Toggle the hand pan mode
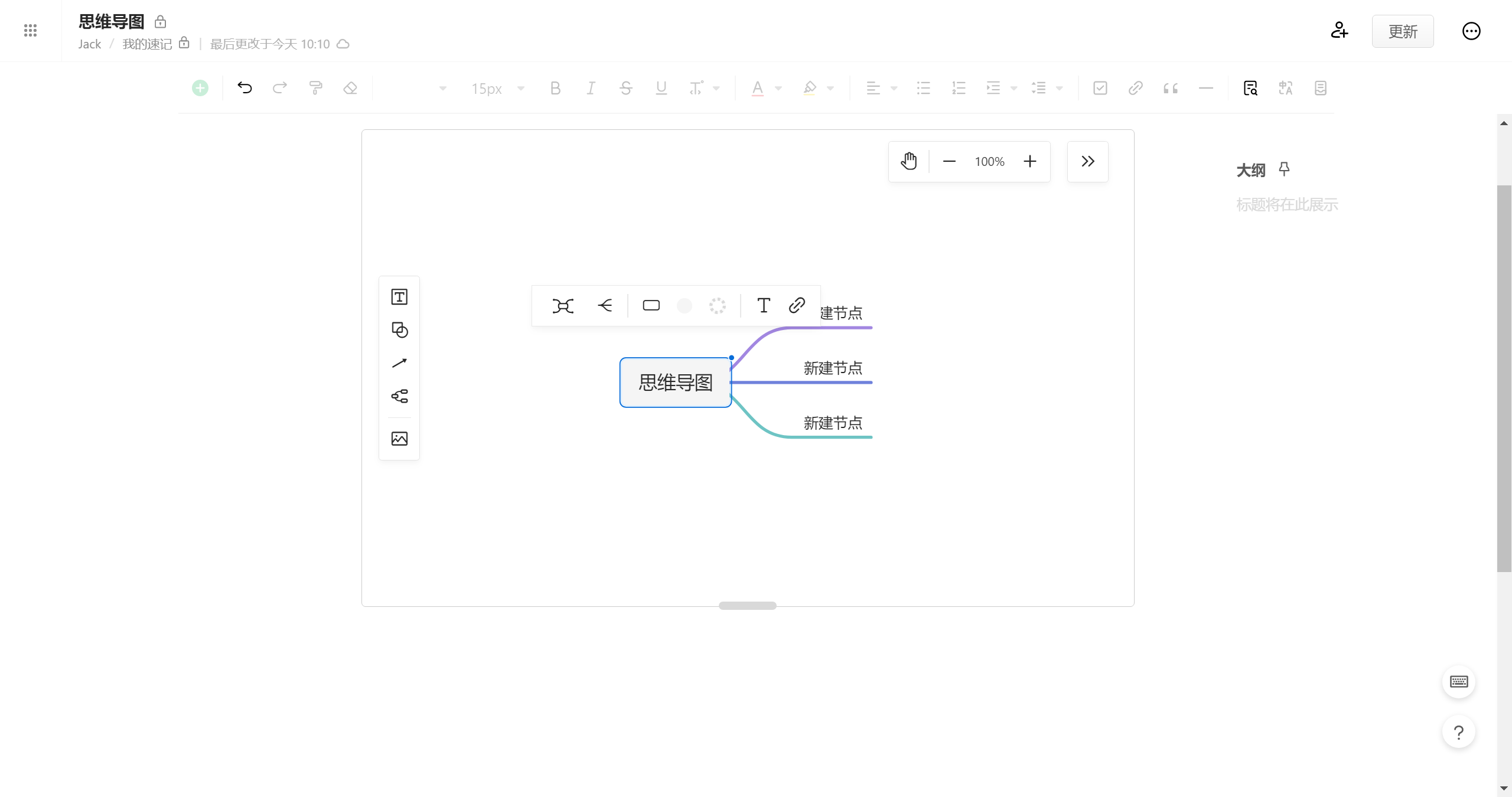This screenshot has height=797, width=1512. (x=909, y=161)
